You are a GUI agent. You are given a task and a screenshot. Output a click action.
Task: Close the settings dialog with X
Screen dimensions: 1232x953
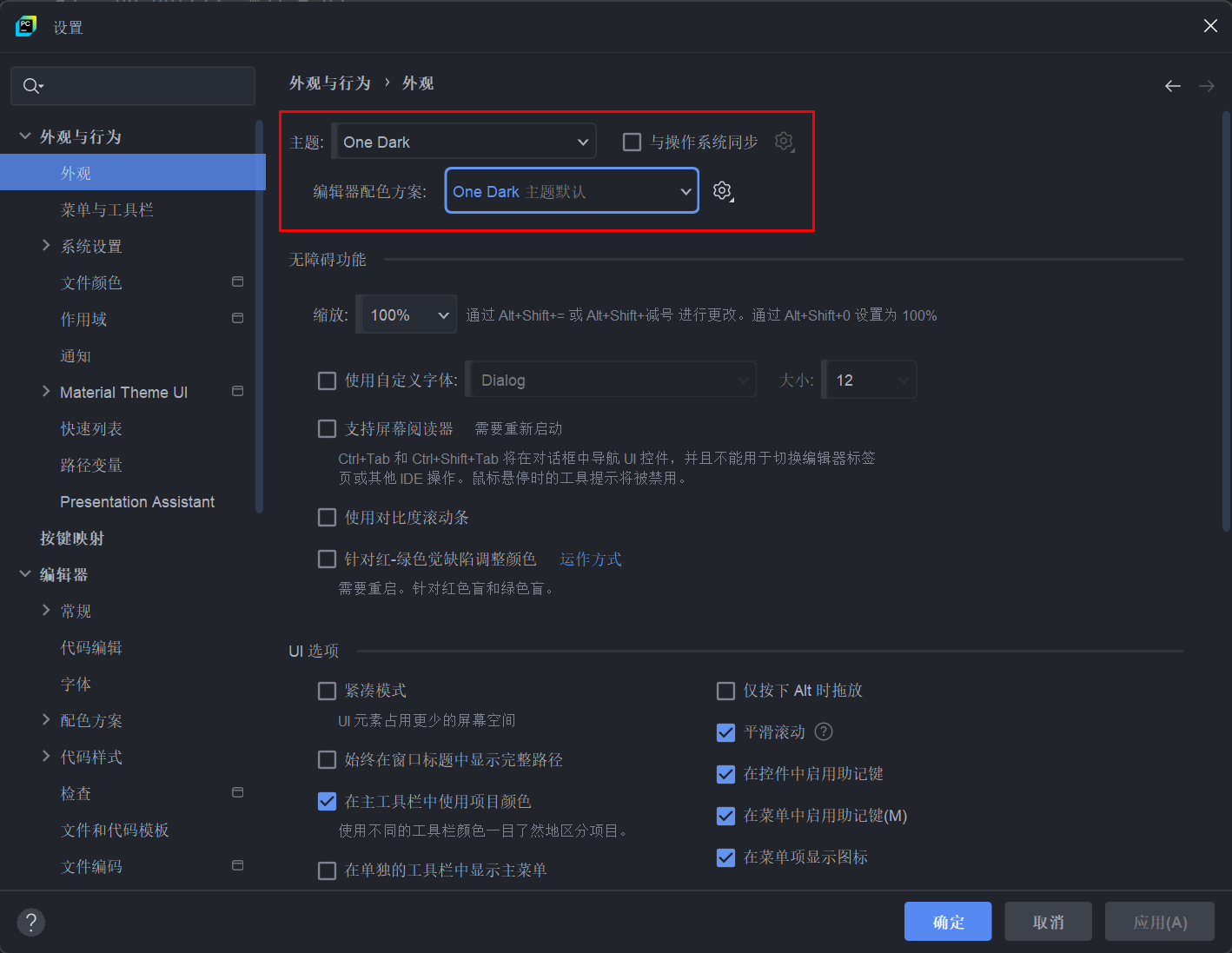(x=1210, y=26)
